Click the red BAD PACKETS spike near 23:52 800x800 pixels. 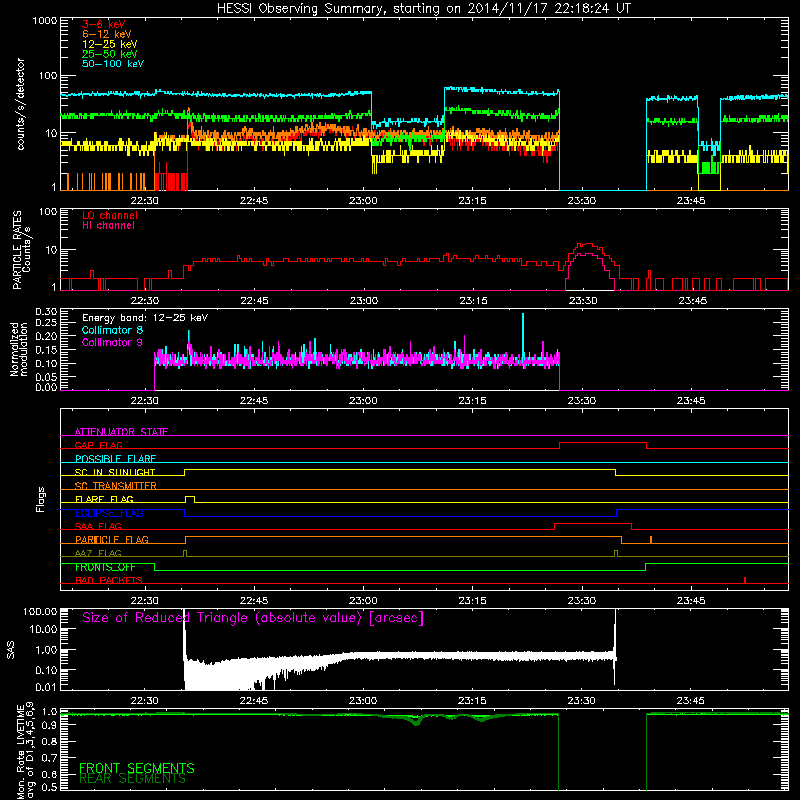coord(745,580)
